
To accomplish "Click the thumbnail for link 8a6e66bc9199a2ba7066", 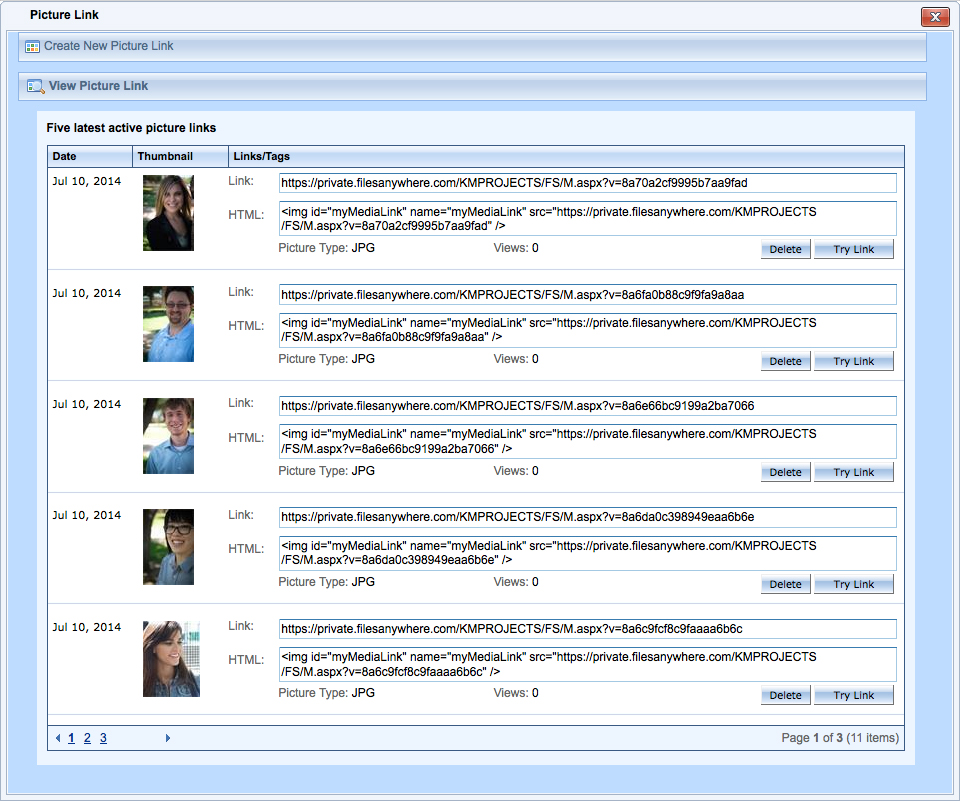I will (168, 436).
